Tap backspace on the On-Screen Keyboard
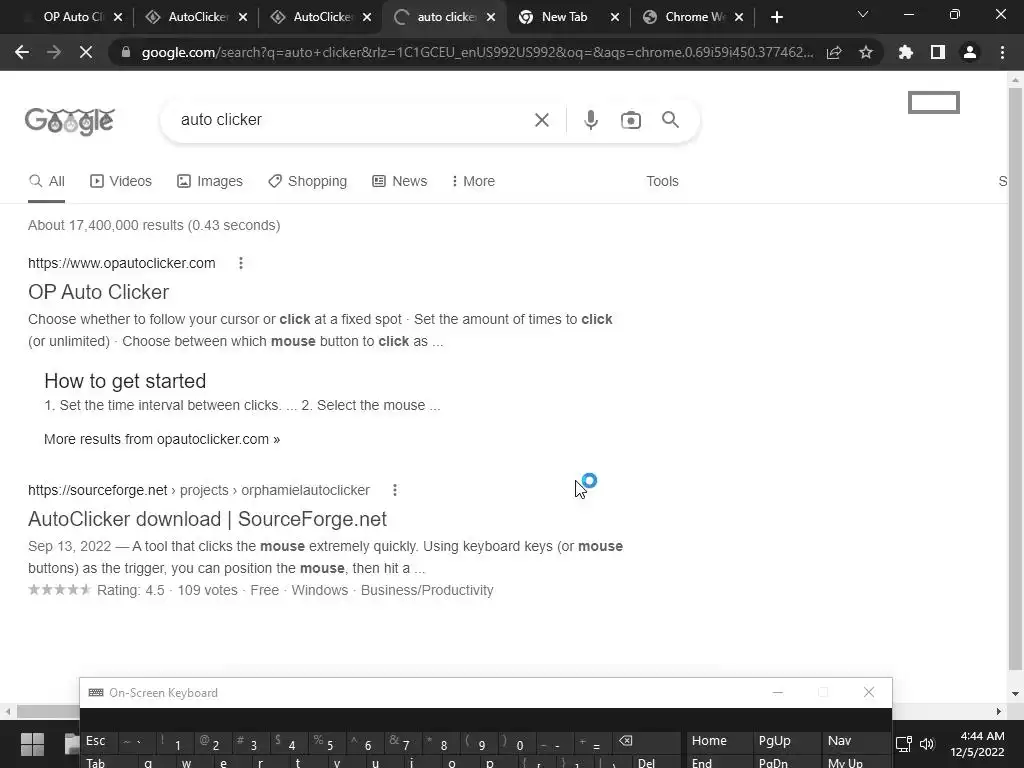Screen dimensions: 1024x768 [x=645, y=741]
